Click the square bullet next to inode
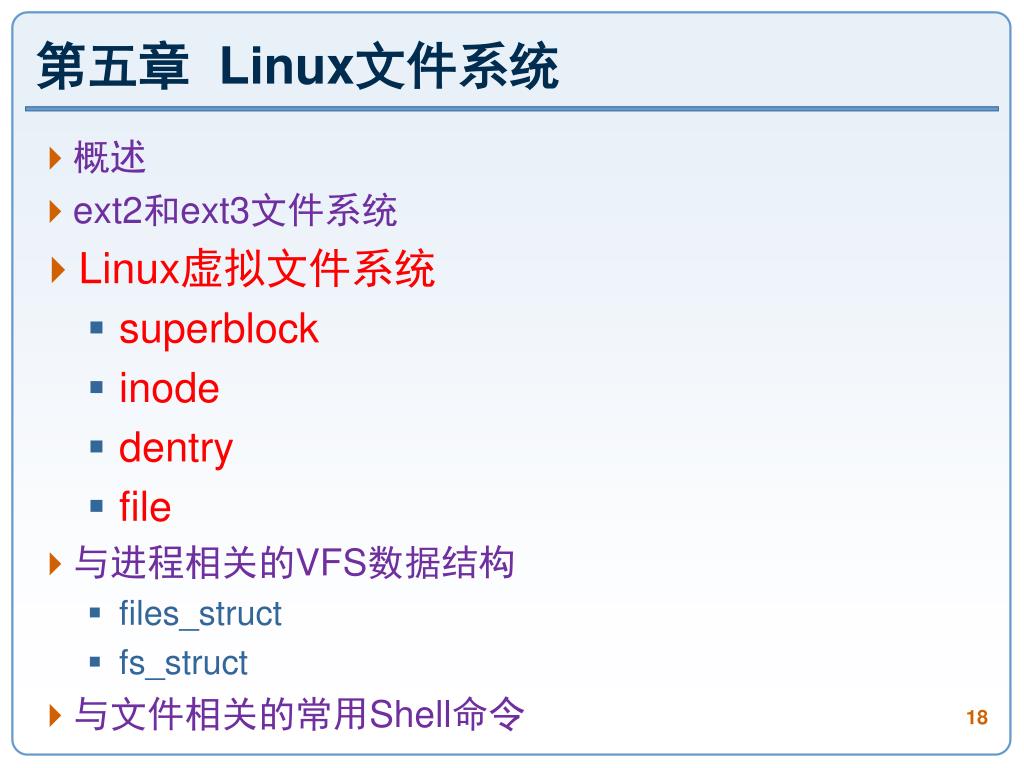 click(97, 387)
